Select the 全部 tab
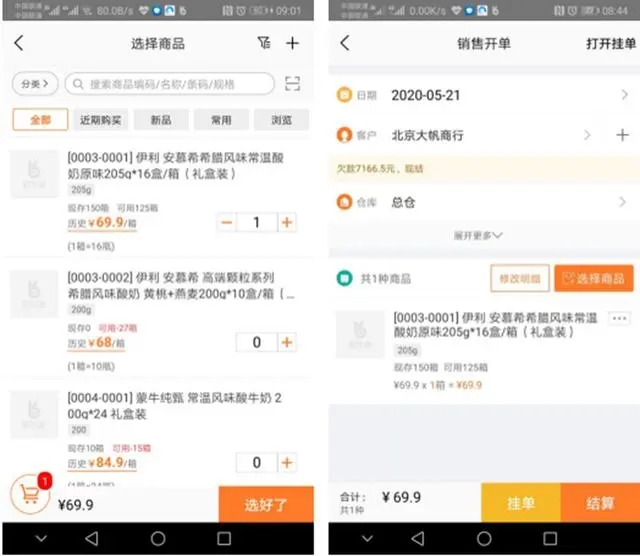Screen dimensions: 640x556 40,120
